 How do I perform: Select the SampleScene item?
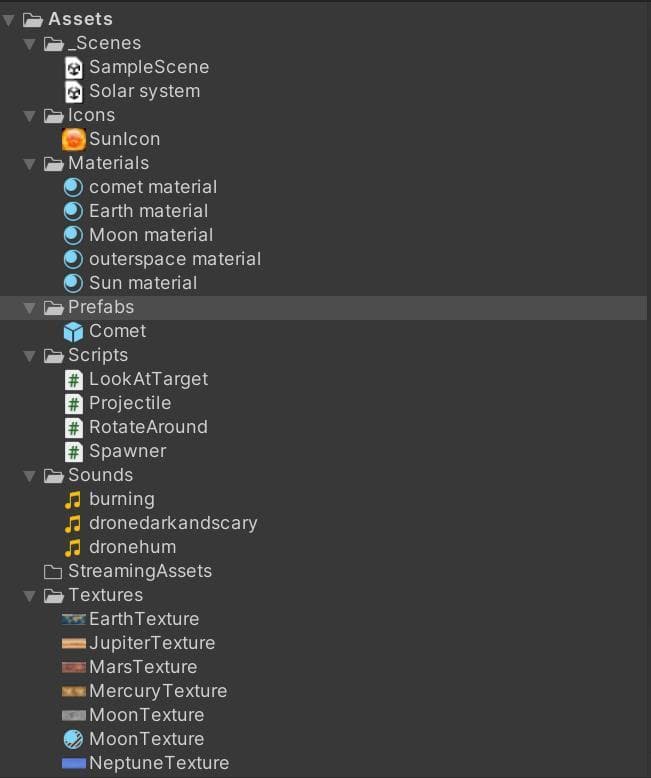[x=137, y=67]
